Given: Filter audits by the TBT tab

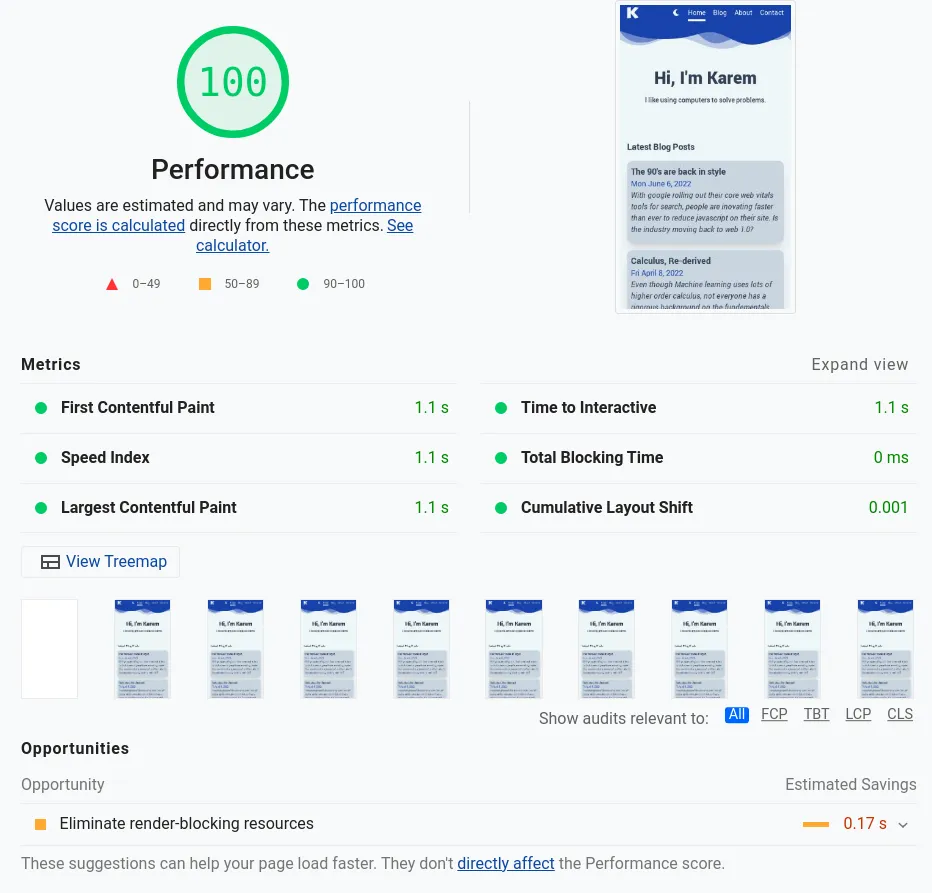Looking at the screenshot, I should pyautogui.click(x=817, y=714).
